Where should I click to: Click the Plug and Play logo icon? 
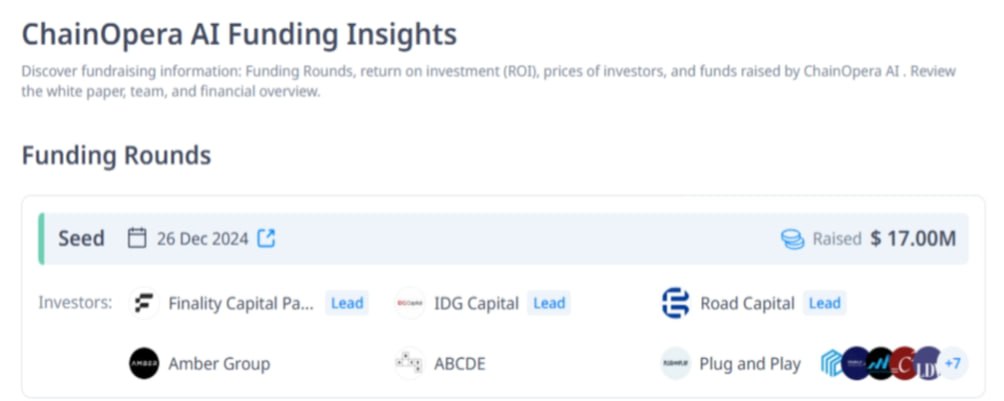point(676,364)
